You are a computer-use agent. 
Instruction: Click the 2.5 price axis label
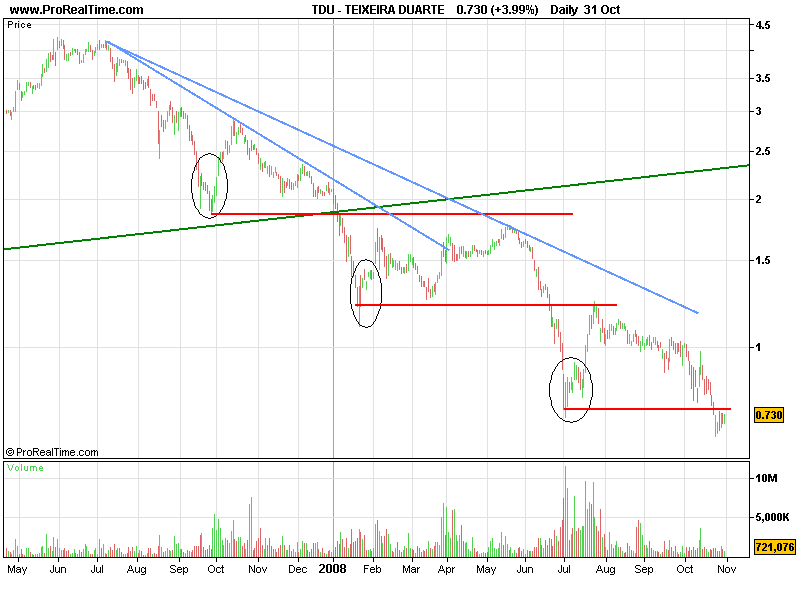point(763,152)
